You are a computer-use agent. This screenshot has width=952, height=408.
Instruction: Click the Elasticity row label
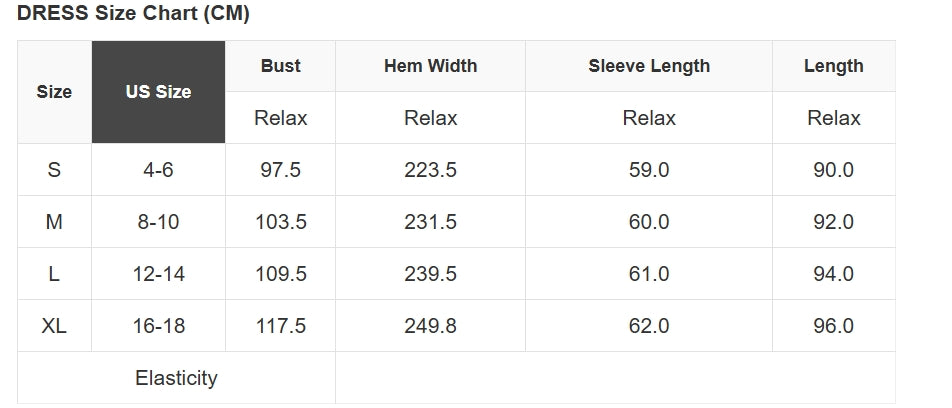click(x=176, y=378)
